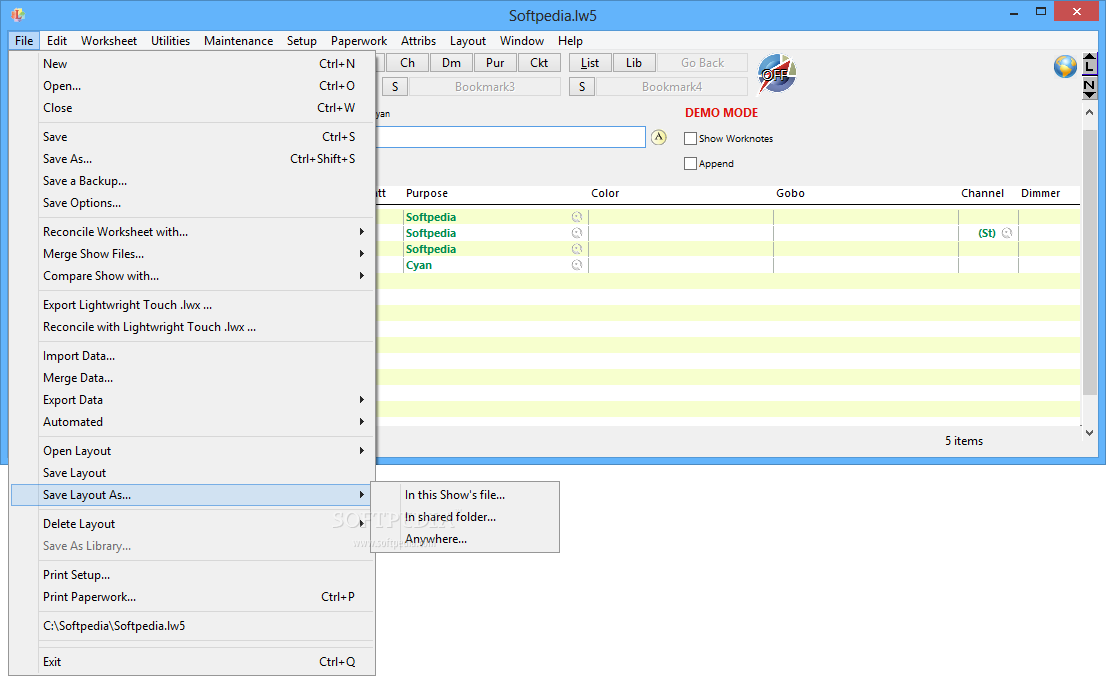Image resolution: width=1106 pixels, height=676 pixels.
Task: Click the L layout indicator icon
Action: [x=1090, y=64]
